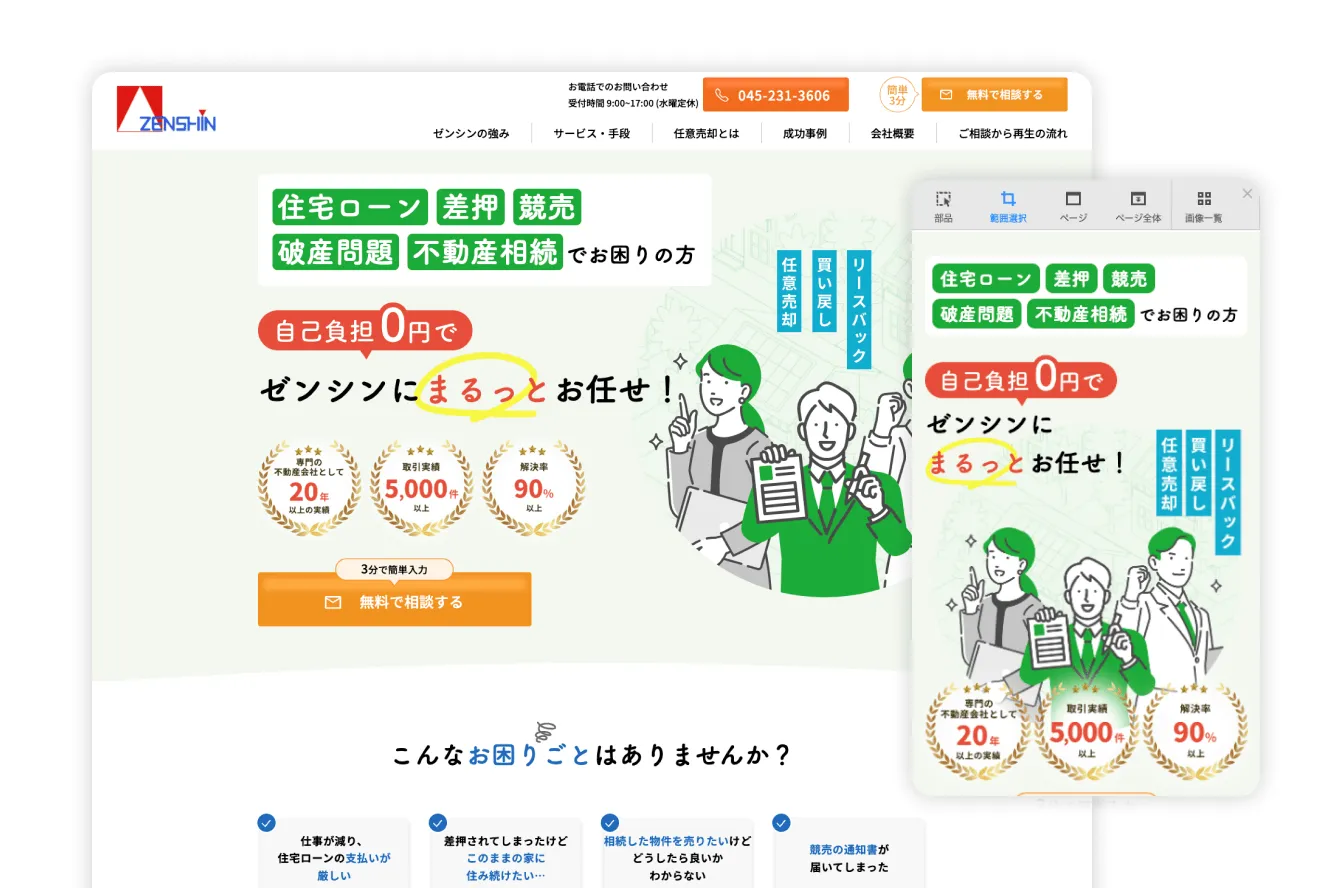
Task: Call via the 045-231-3606 phone button
Action: (776, 95)
